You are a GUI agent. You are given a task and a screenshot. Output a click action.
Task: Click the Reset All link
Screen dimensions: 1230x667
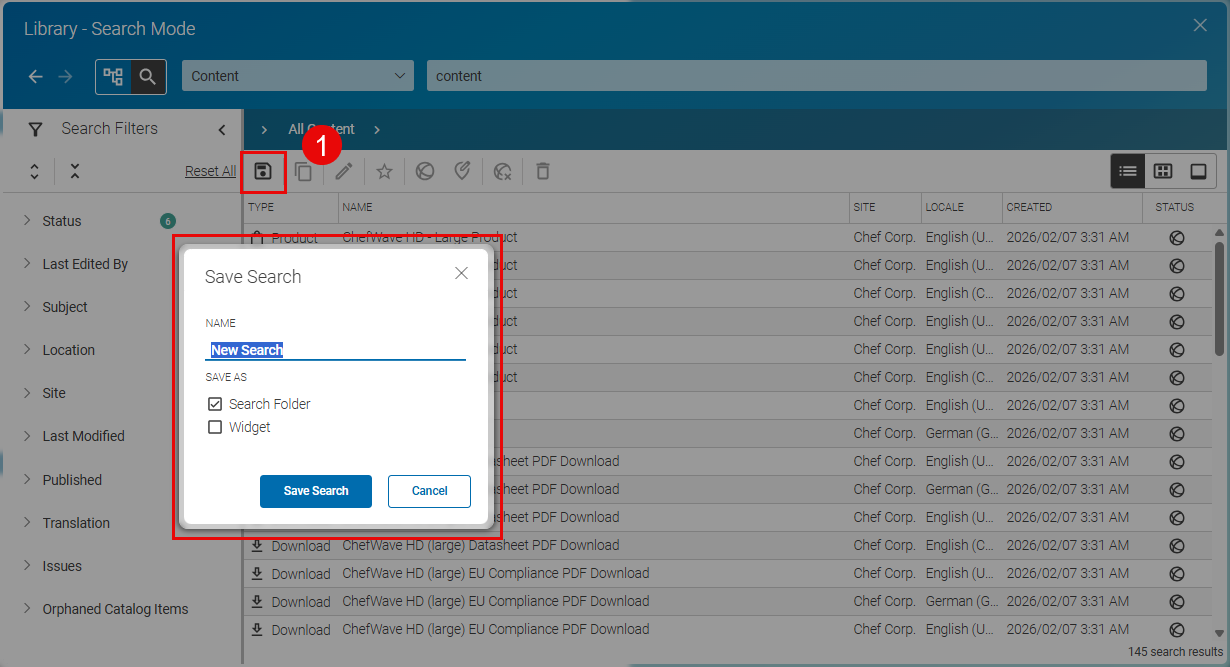(210, 170)
